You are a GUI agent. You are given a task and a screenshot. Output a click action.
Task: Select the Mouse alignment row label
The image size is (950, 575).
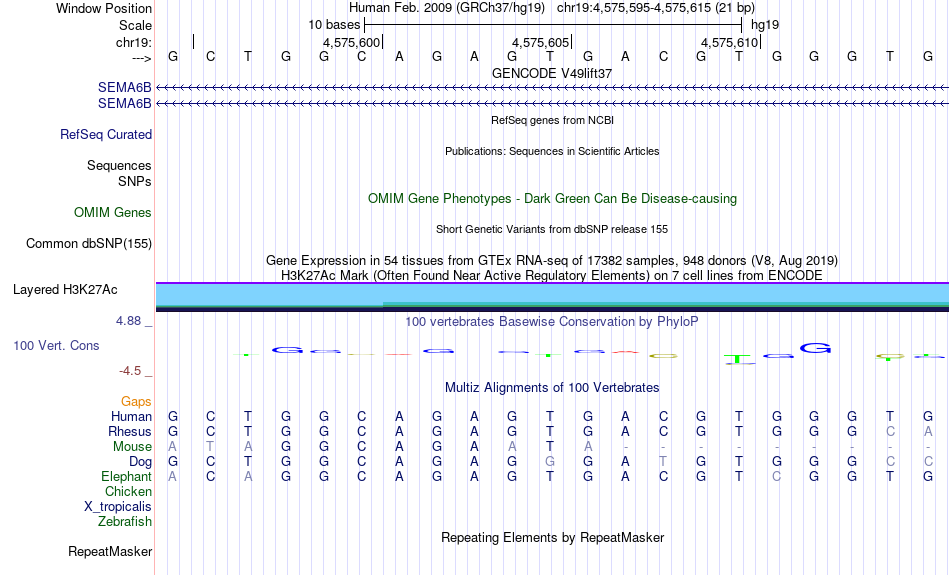click(x=132, y=447)
